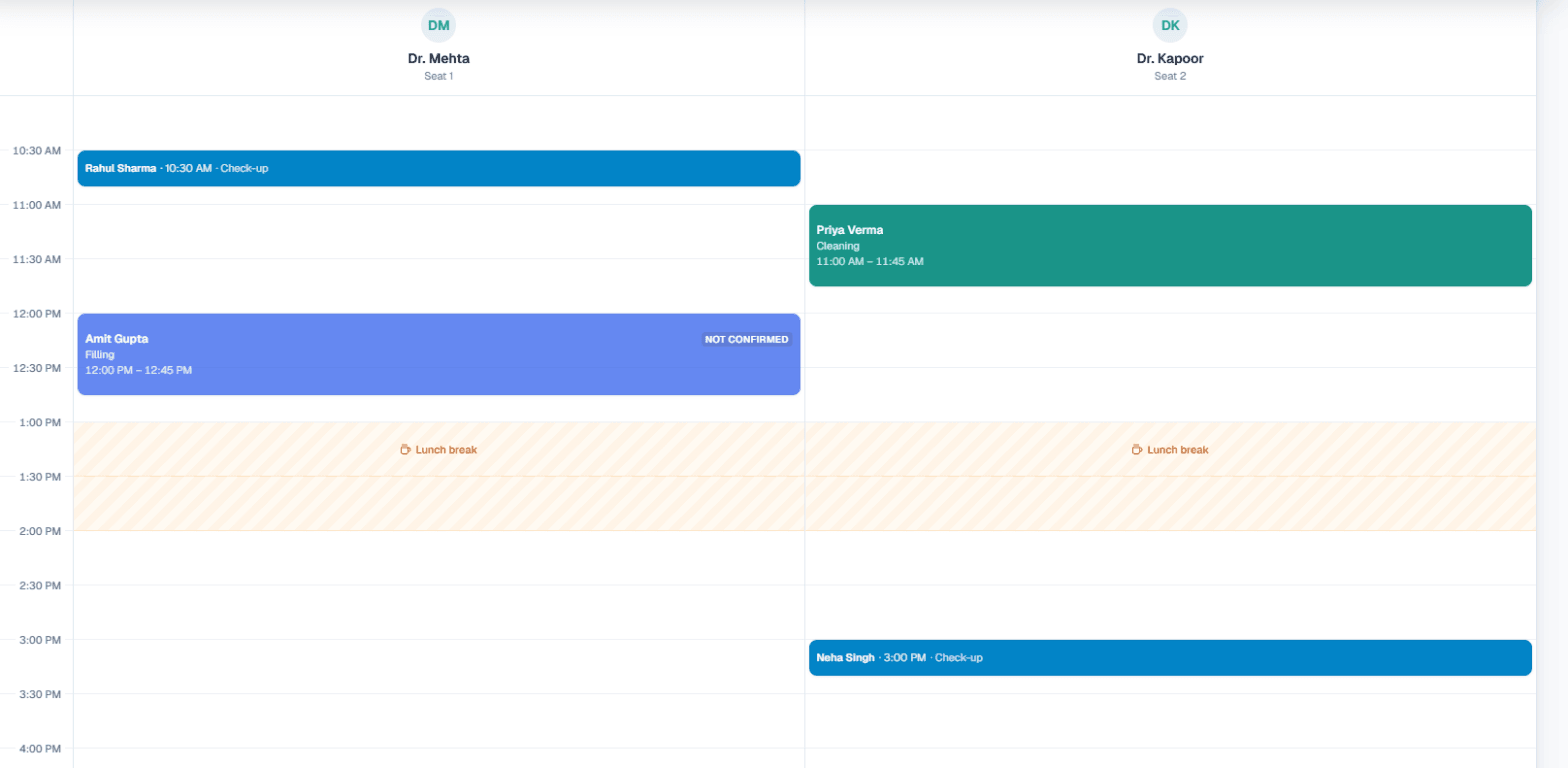Screen dimensions: 1568x768
Task: Open Rahul Sharma's 10:30 AM check-up appointment
Action: [x=439, y=168]
